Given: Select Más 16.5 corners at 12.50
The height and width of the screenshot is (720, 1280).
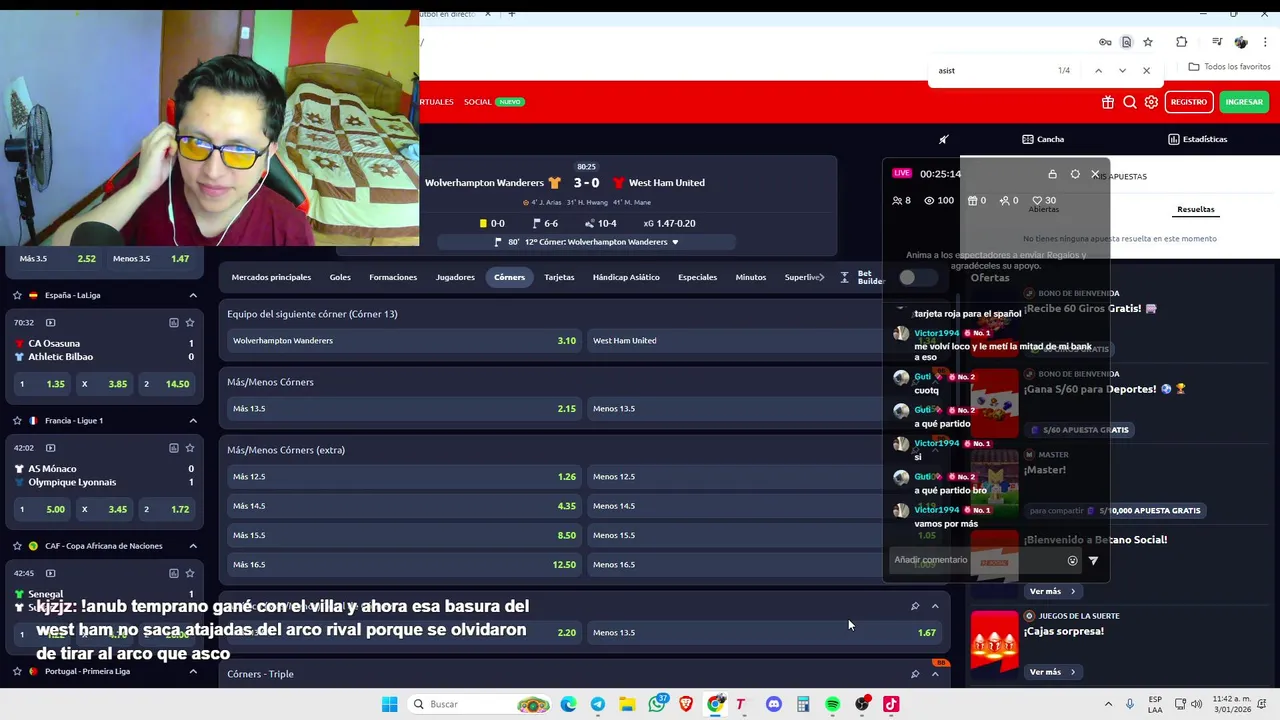Looking at the screenshot, I should tap(404, 565).
